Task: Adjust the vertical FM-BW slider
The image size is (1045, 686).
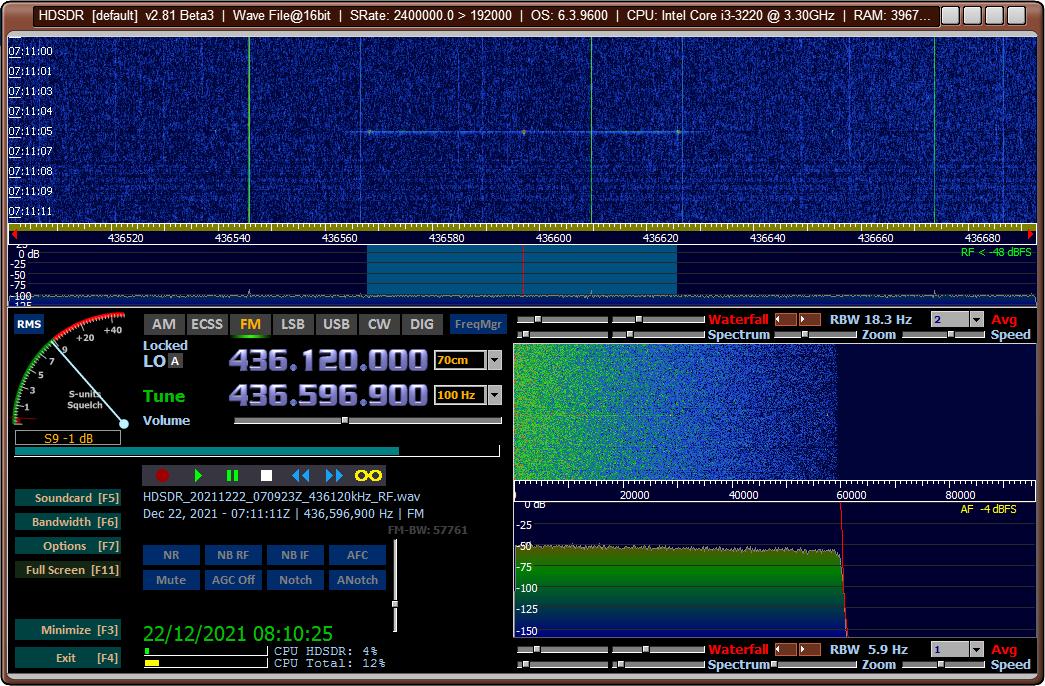Action: (x=395, y=585)
